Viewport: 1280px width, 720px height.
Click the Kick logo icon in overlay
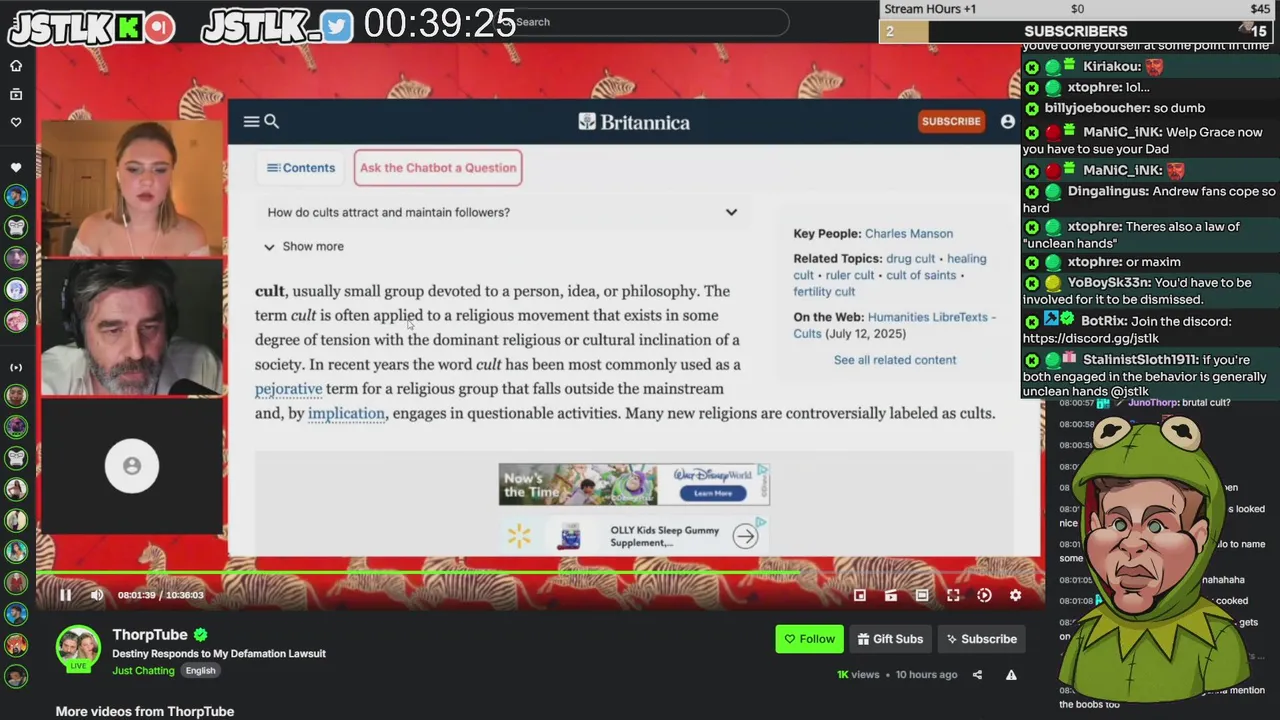coord(129,28)
